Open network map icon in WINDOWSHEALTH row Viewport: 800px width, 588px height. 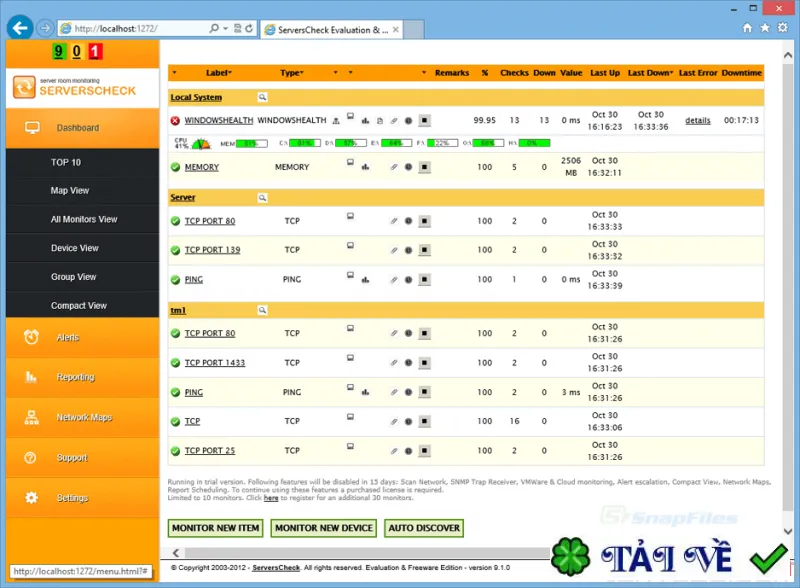pyautogui.click(x=336, y=121)
